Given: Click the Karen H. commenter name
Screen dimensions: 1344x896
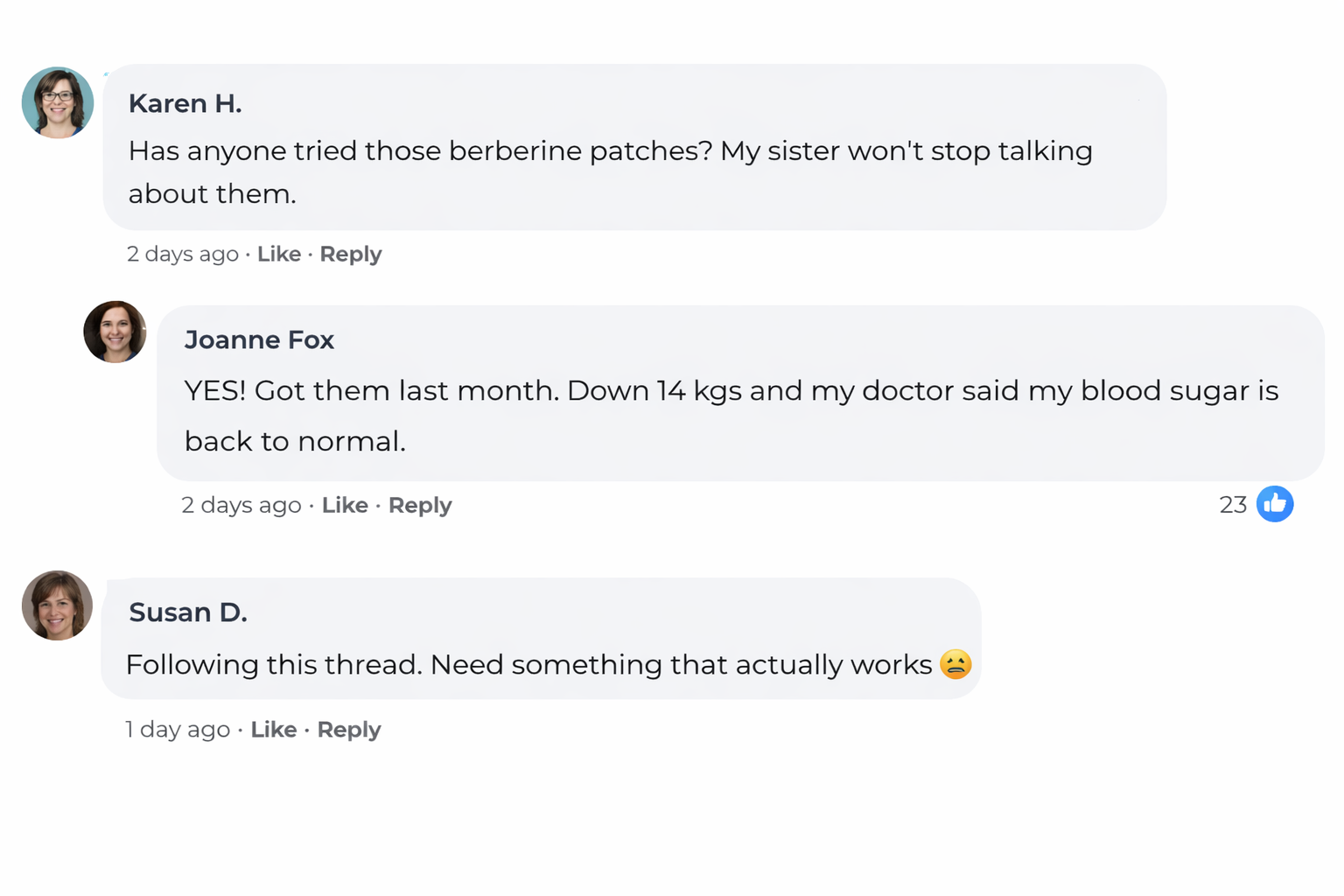Looking at the screenshot, I should [x=185, y=103].
